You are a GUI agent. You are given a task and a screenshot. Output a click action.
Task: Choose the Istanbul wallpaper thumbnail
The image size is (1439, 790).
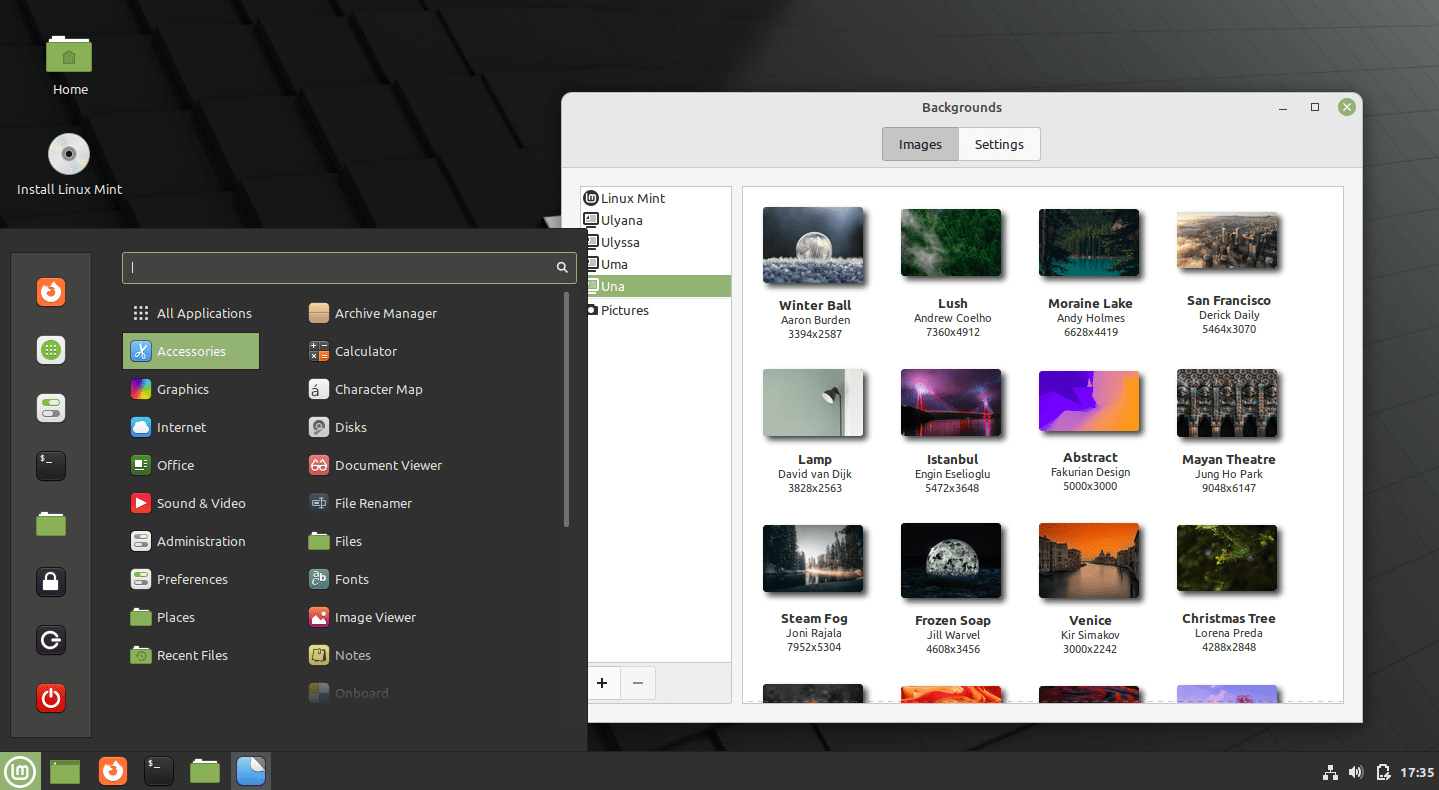pos(951,403)
